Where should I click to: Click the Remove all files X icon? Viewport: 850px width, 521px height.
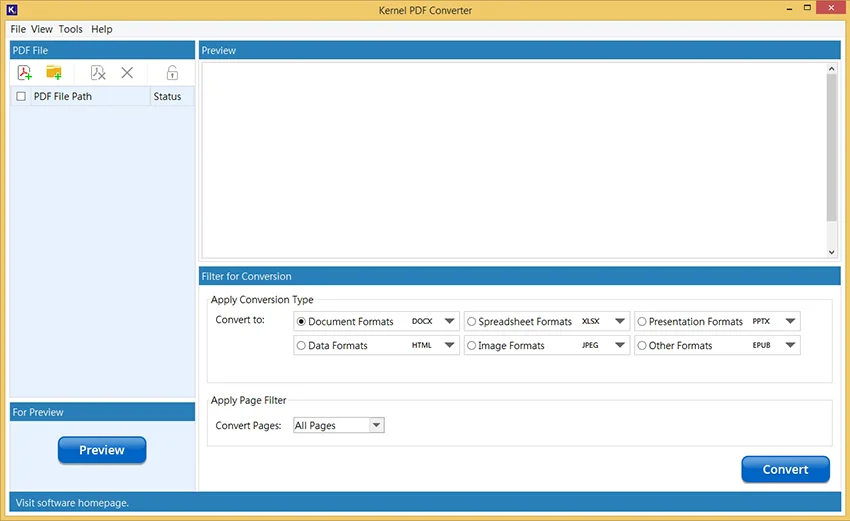[x=127, y=73]
